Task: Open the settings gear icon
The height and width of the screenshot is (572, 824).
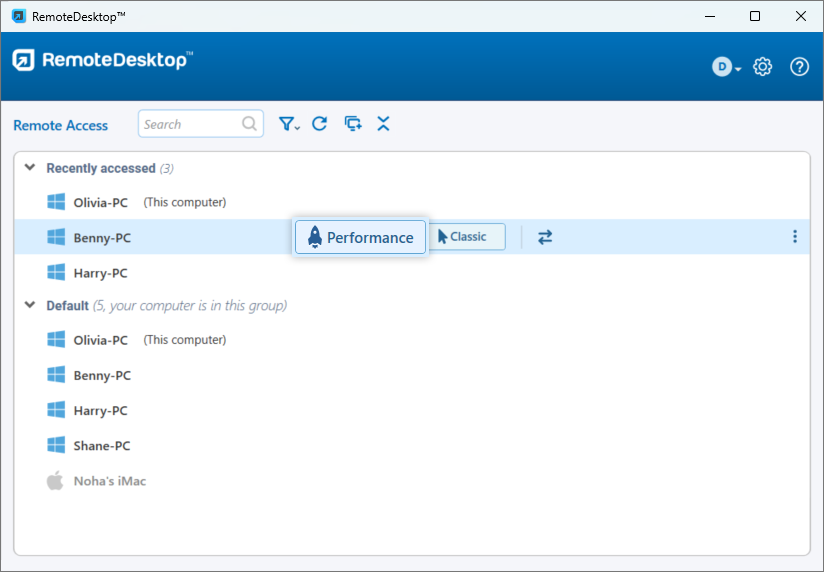Action: pos(763,67)
